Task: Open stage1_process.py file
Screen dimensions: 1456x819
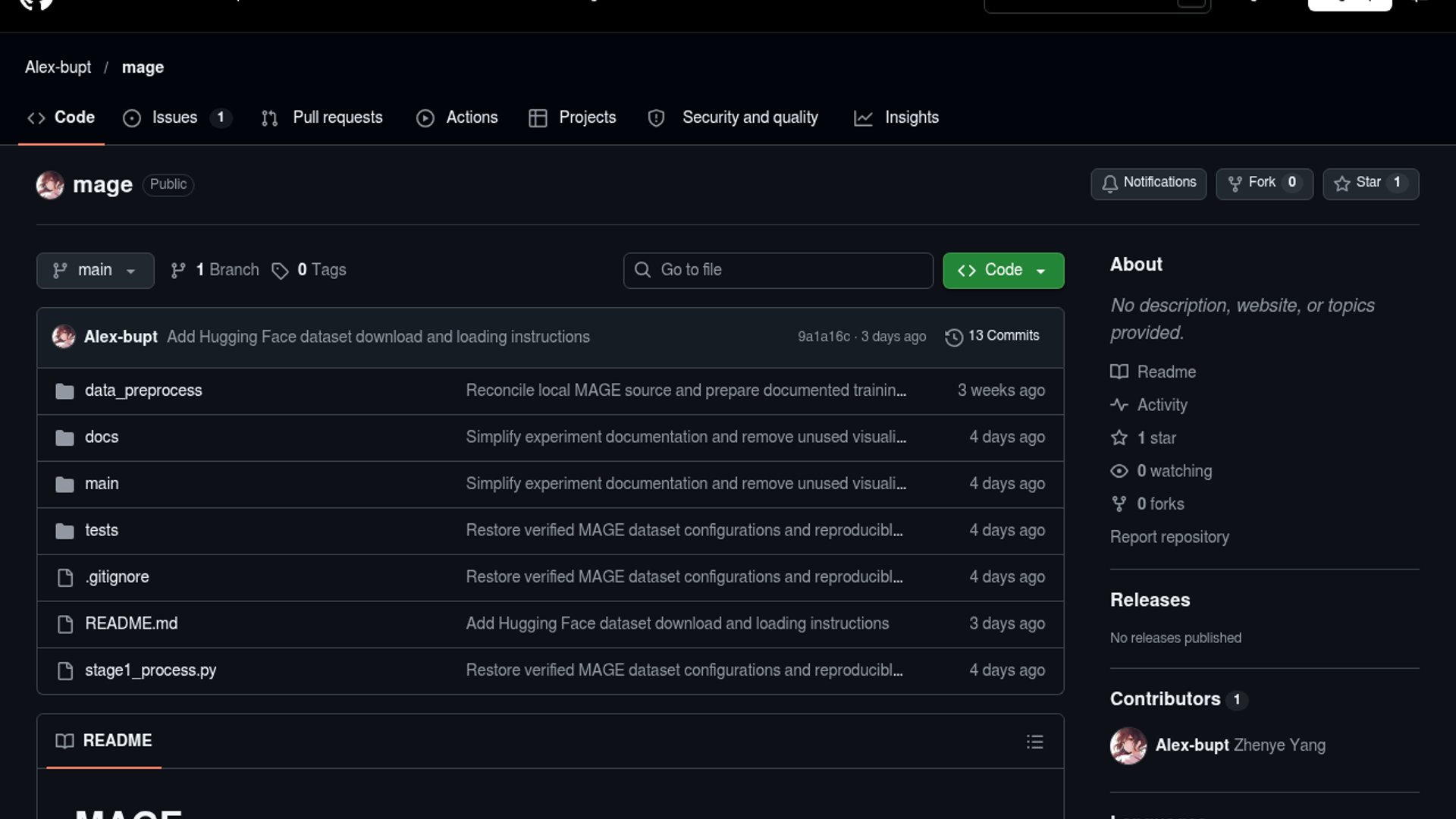Action: click(150, 670)
